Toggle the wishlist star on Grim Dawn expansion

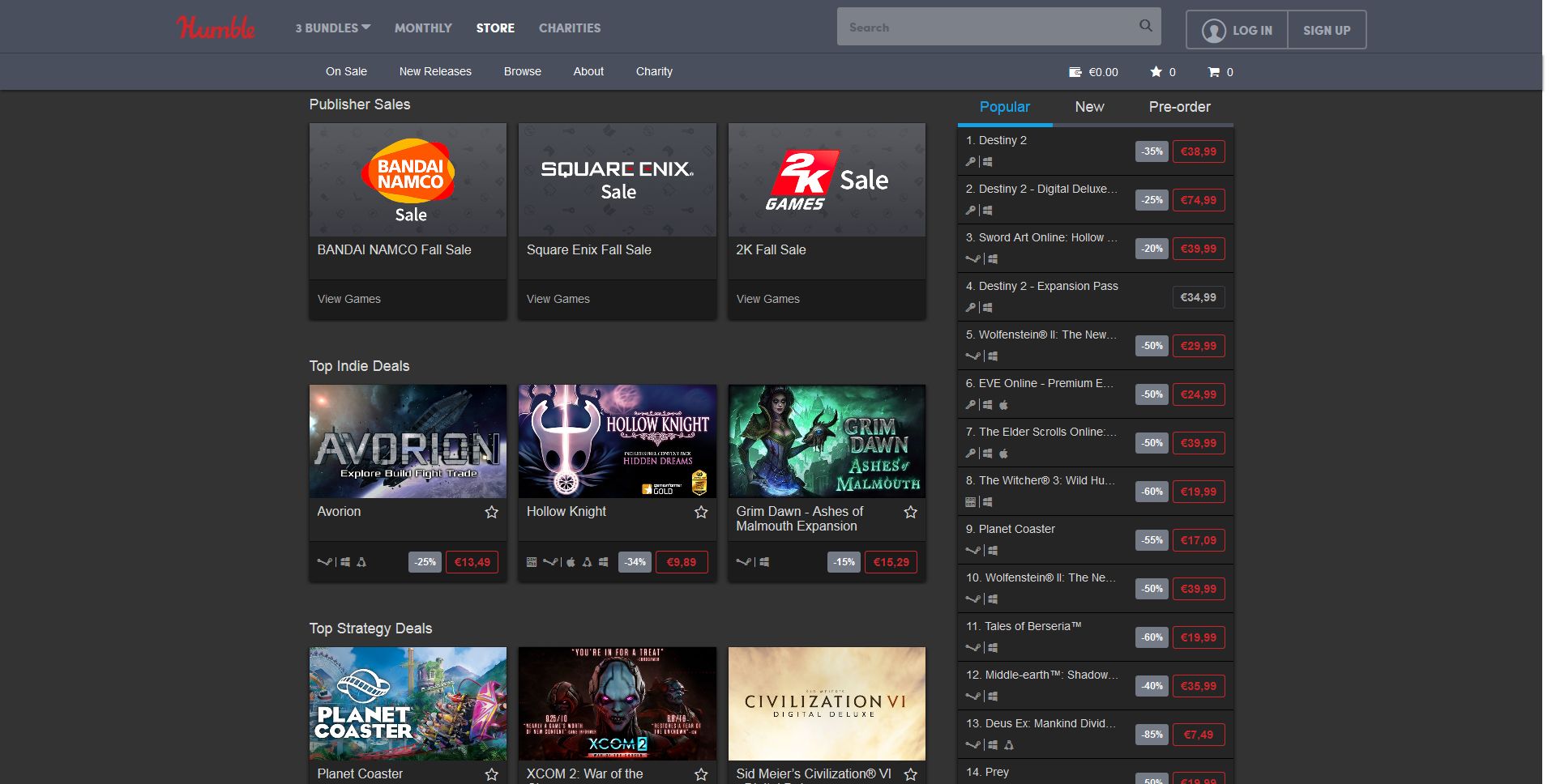tap(910, 513)
